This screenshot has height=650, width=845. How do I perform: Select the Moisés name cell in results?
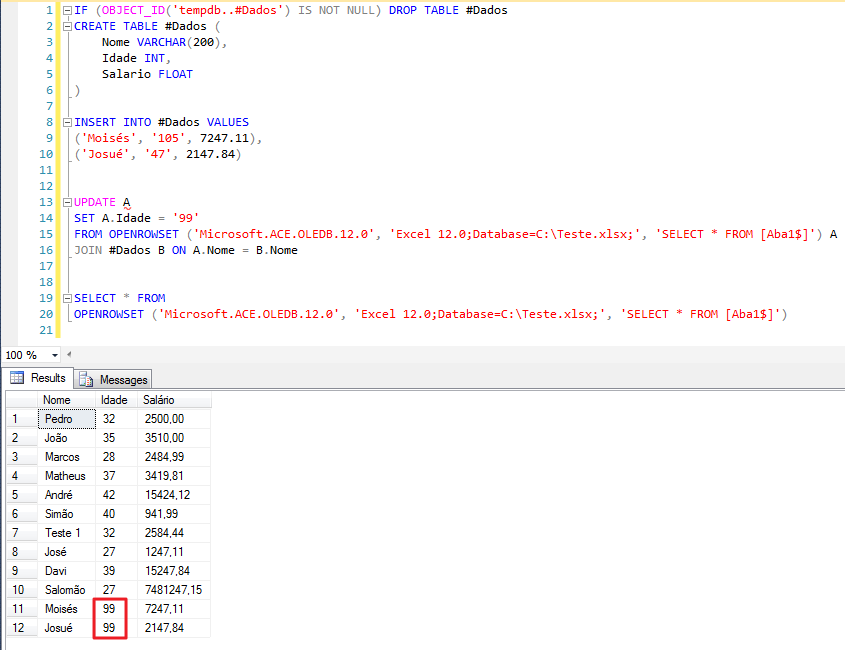(x=66, y=609)
